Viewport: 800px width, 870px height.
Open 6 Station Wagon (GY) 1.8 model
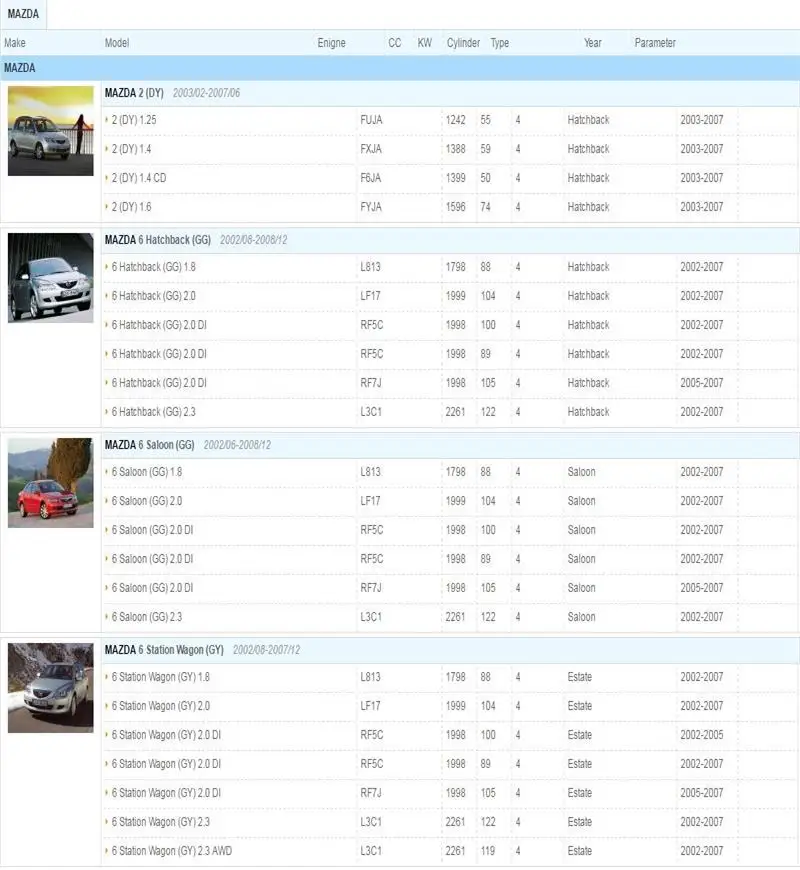click(x=160, y=677)
